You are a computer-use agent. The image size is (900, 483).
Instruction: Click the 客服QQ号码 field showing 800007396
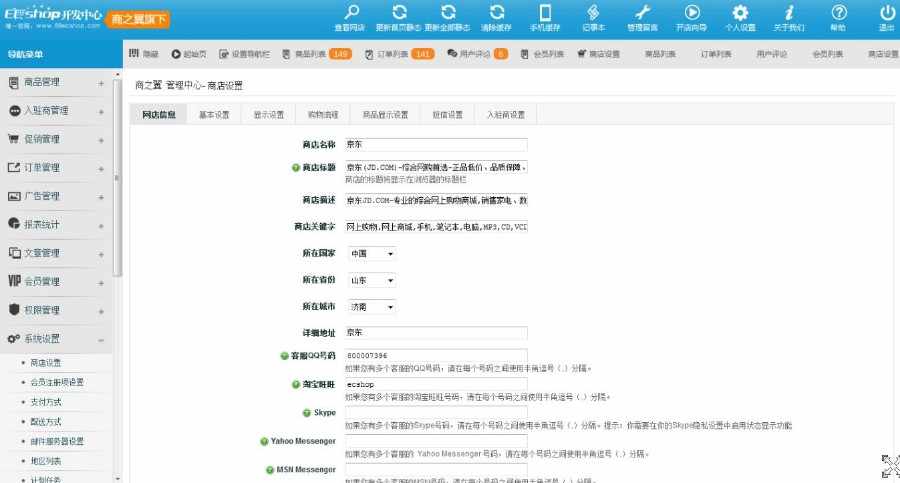436,356
